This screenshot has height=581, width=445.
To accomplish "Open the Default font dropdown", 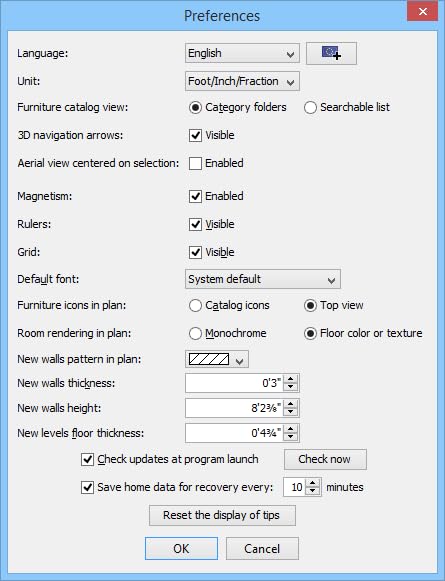I will 263,279.
